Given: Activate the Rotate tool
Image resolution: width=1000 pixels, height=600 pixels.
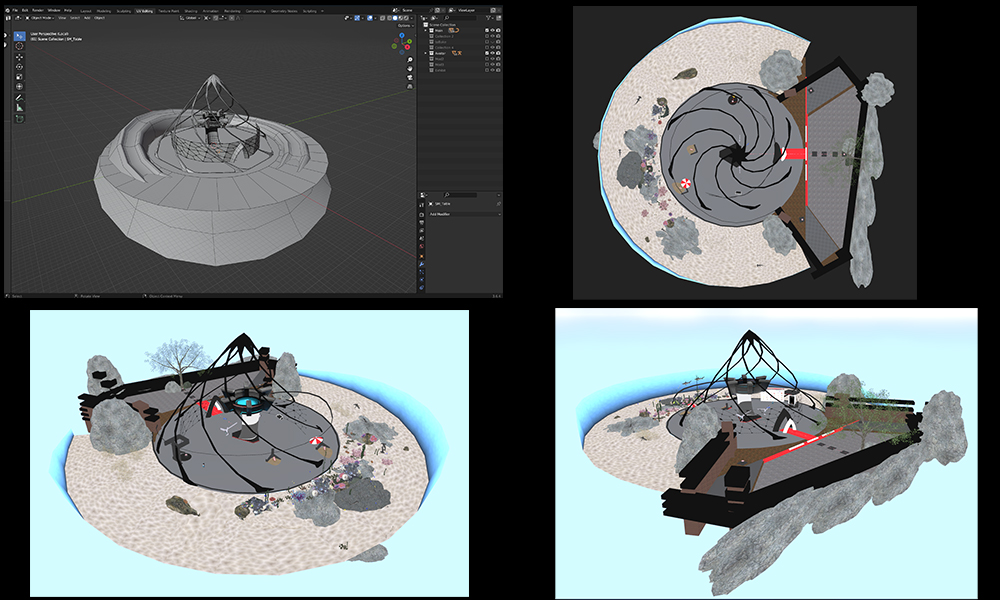Looking at the screenshot, I should pyautogui.click(x=19, y=68).
